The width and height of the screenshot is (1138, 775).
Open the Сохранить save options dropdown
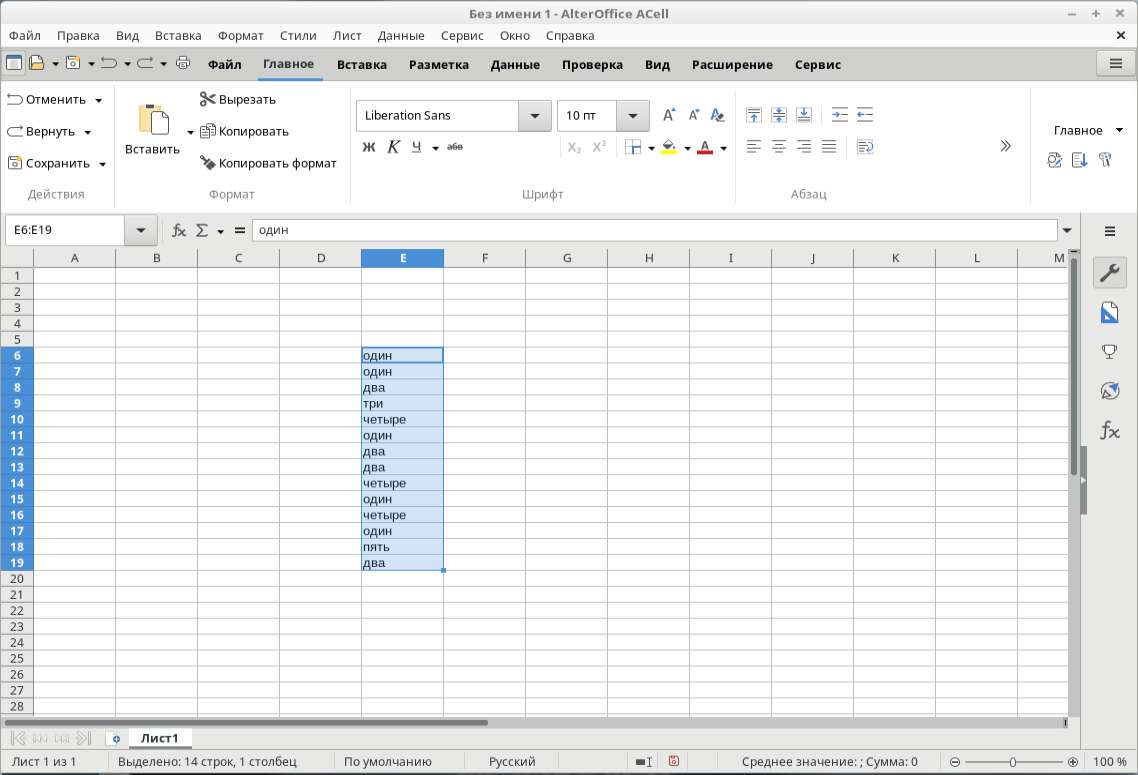(102, 164)
